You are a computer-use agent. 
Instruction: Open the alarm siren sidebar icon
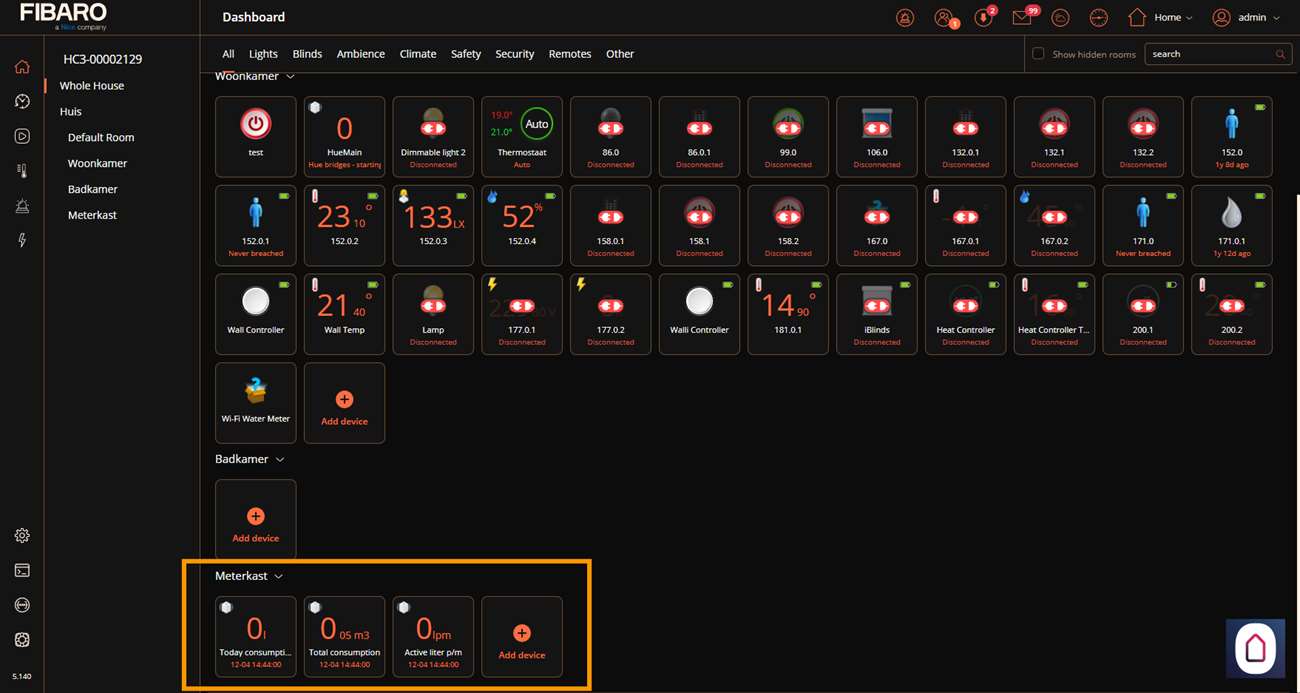pos(22,206)
